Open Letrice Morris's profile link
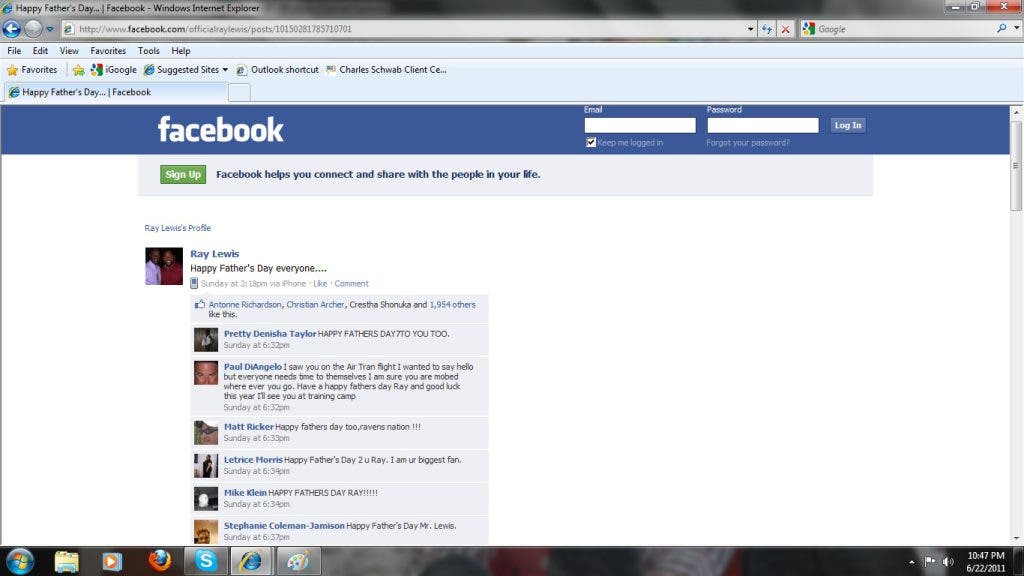1024x576 pixels. pos(253,460)
